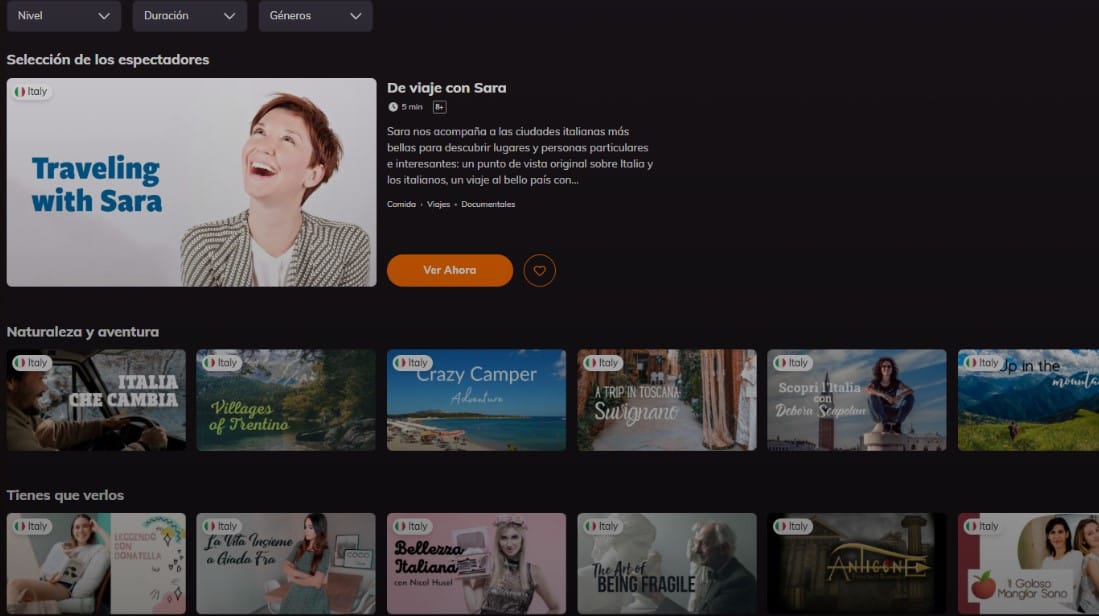Screen dimensions: 1099x616
Task: Open The Art of Being Fragile thumbnail
Action: (x=666, y=563)
